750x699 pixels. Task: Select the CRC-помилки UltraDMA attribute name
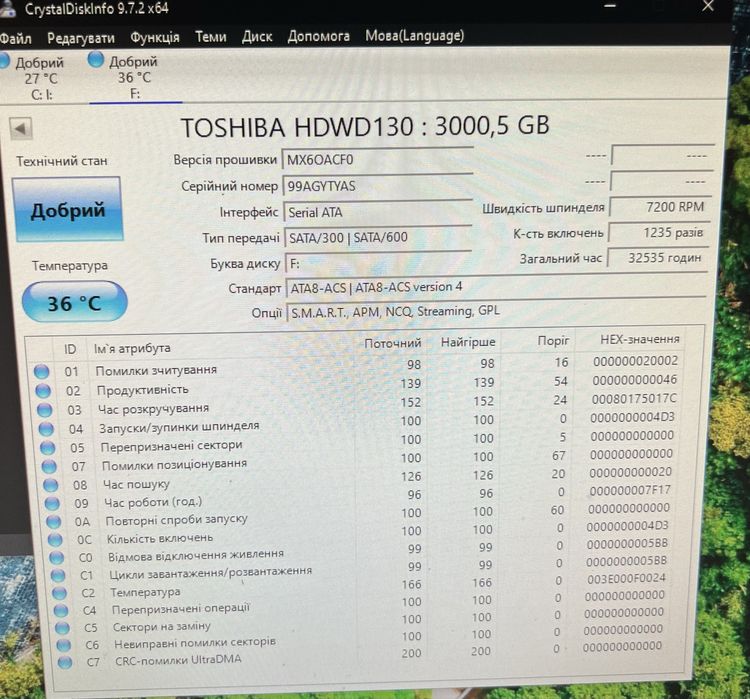178,660
